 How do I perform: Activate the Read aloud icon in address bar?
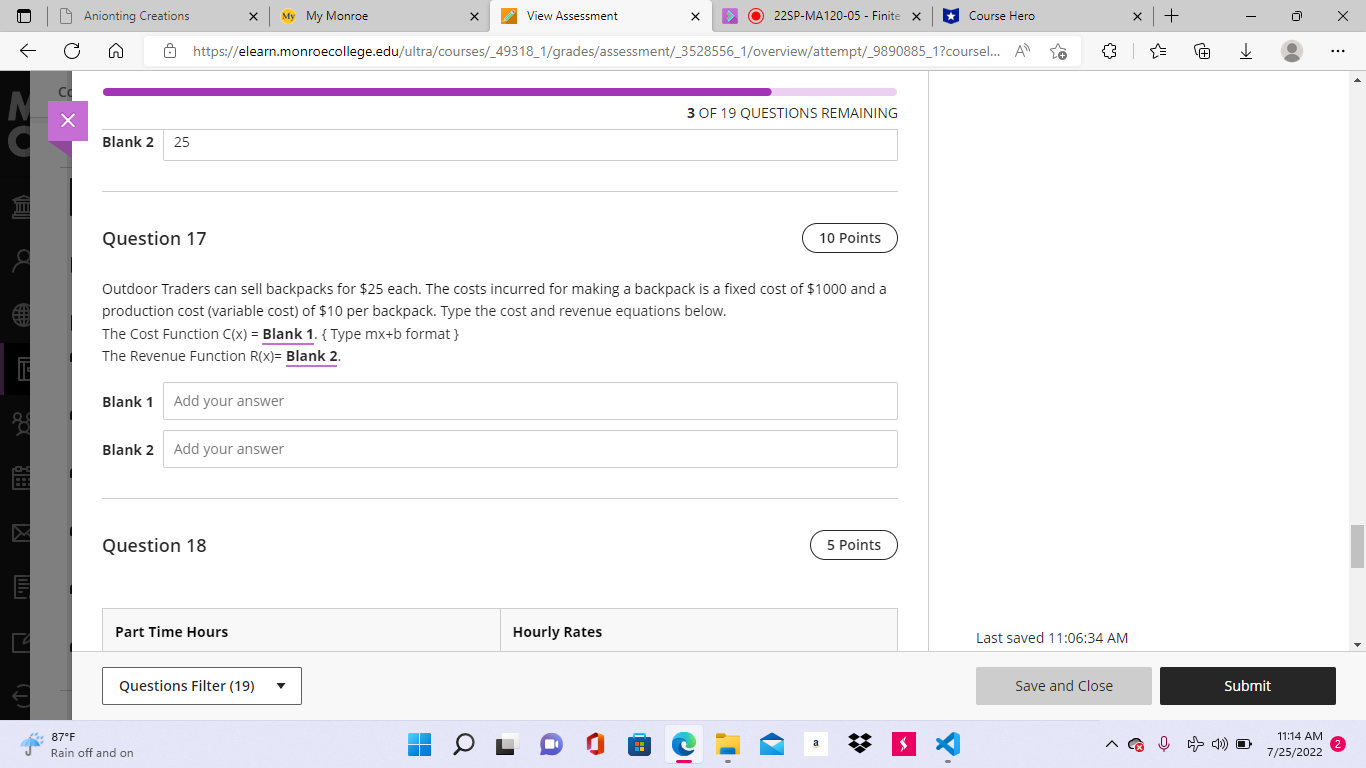tap(1023, 51)
